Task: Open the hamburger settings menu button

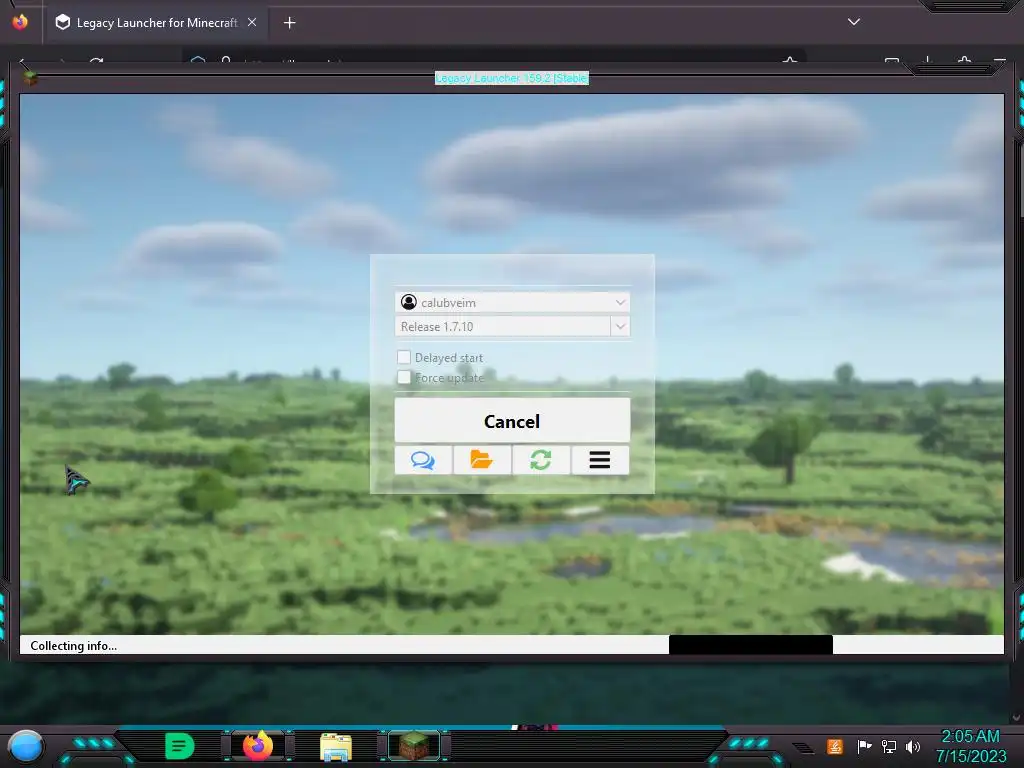Action: click(600, 460)
